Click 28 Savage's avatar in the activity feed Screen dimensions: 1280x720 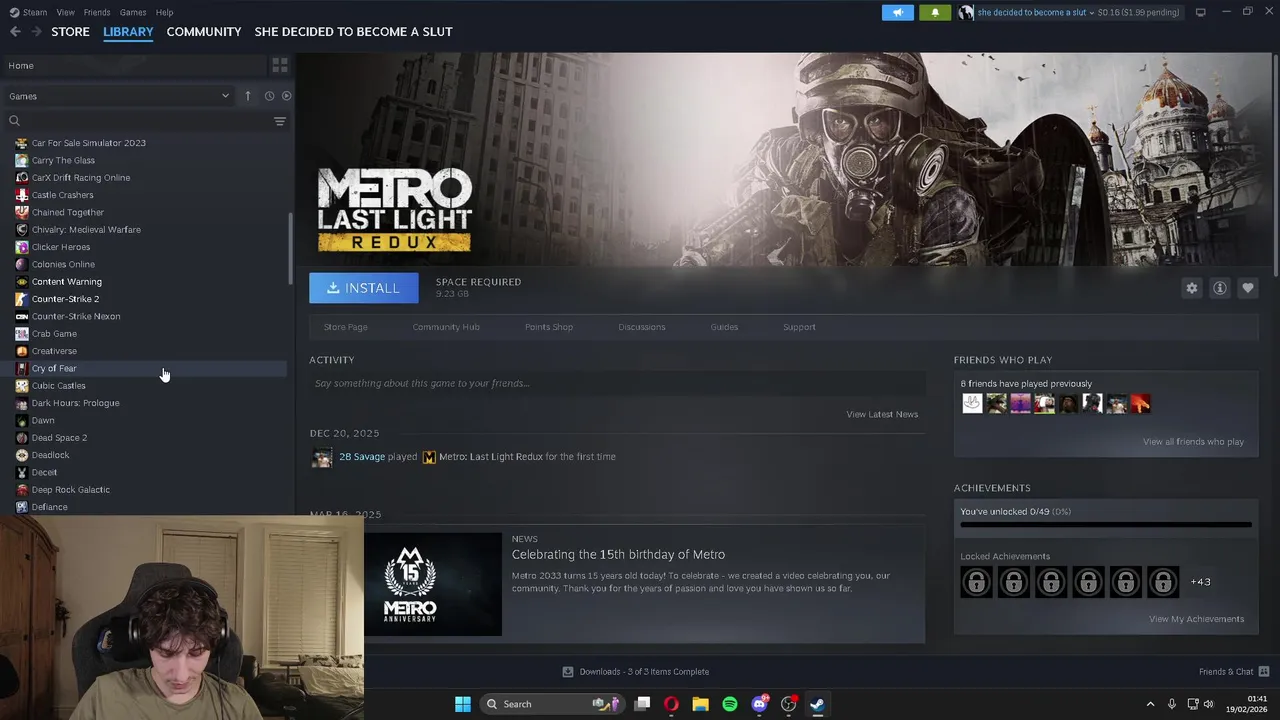pos(322,457)
